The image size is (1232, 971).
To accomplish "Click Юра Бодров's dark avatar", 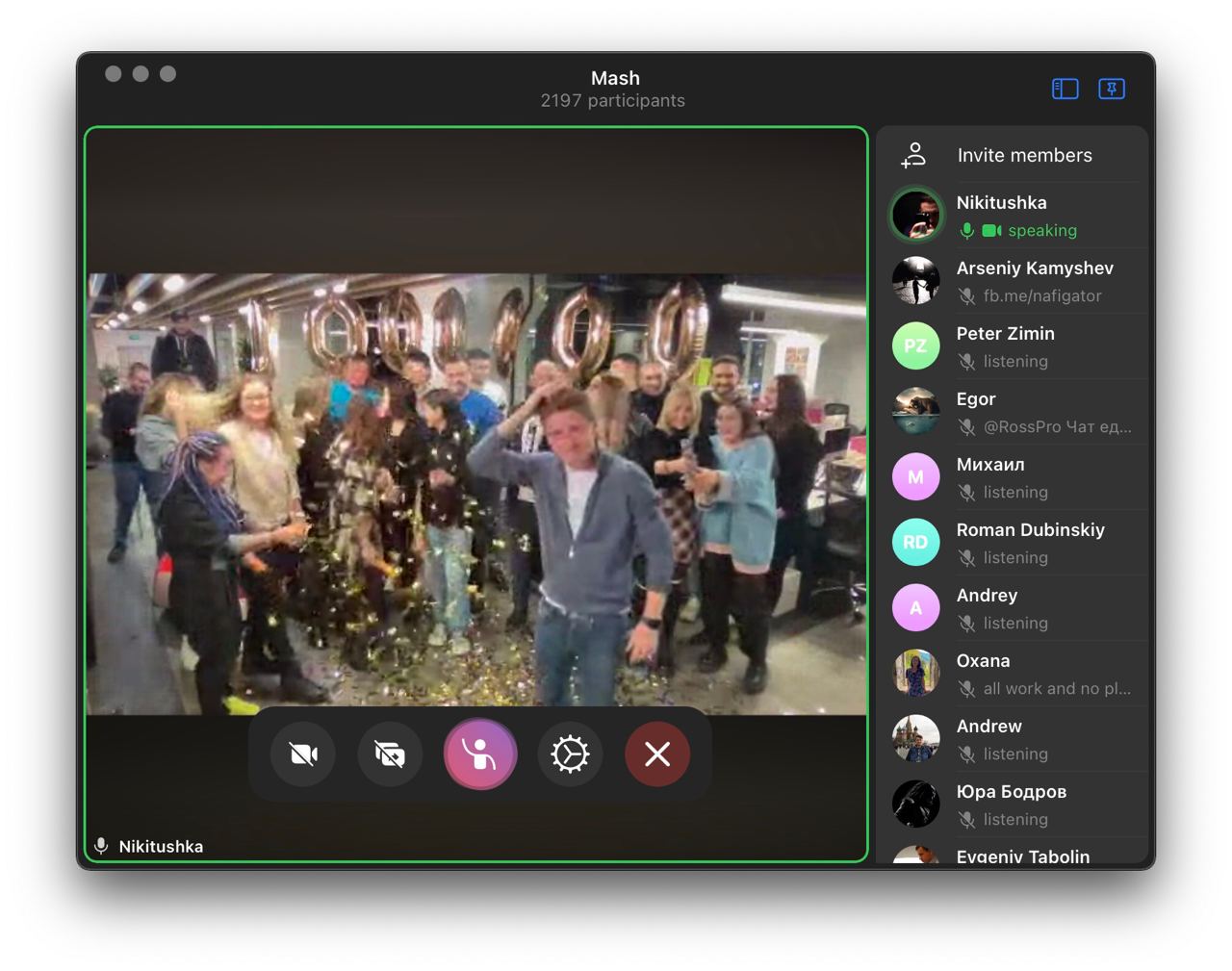I will (x=915, y=804).
